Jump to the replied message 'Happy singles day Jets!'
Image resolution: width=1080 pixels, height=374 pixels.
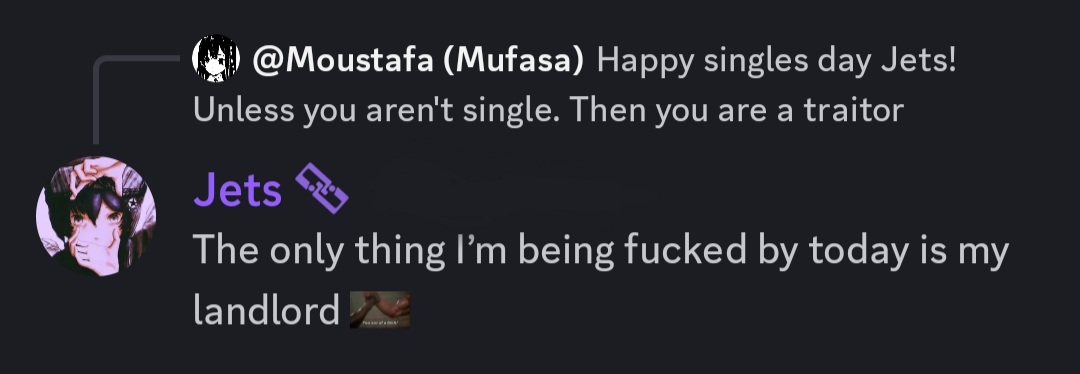(x=776, y=61)
